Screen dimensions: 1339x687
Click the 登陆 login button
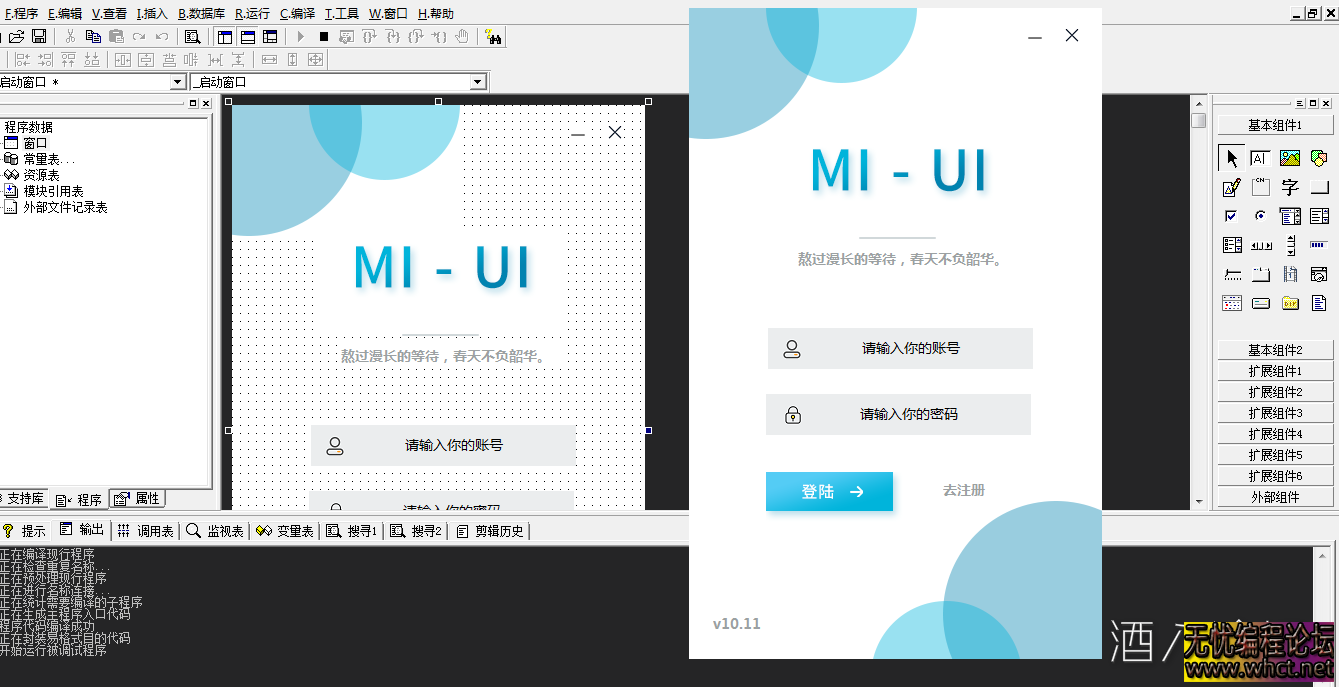pos(829,491)
